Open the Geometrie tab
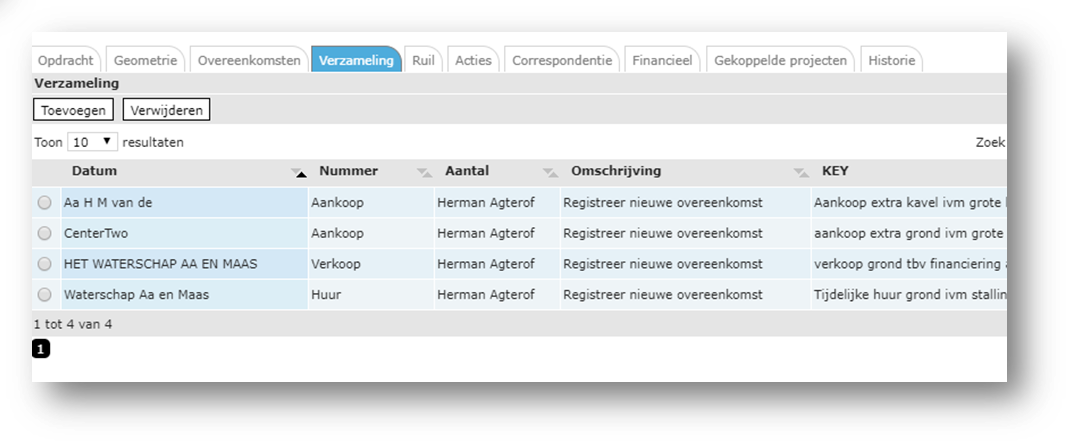This screenshot has height=447, width=1072. 144,60
